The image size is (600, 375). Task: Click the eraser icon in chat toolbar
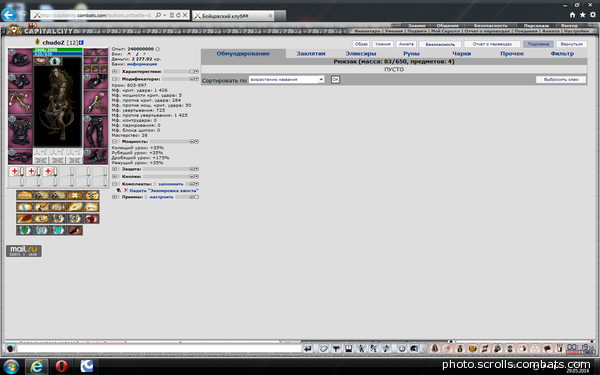pyautogui.click(x=324, y=348)
